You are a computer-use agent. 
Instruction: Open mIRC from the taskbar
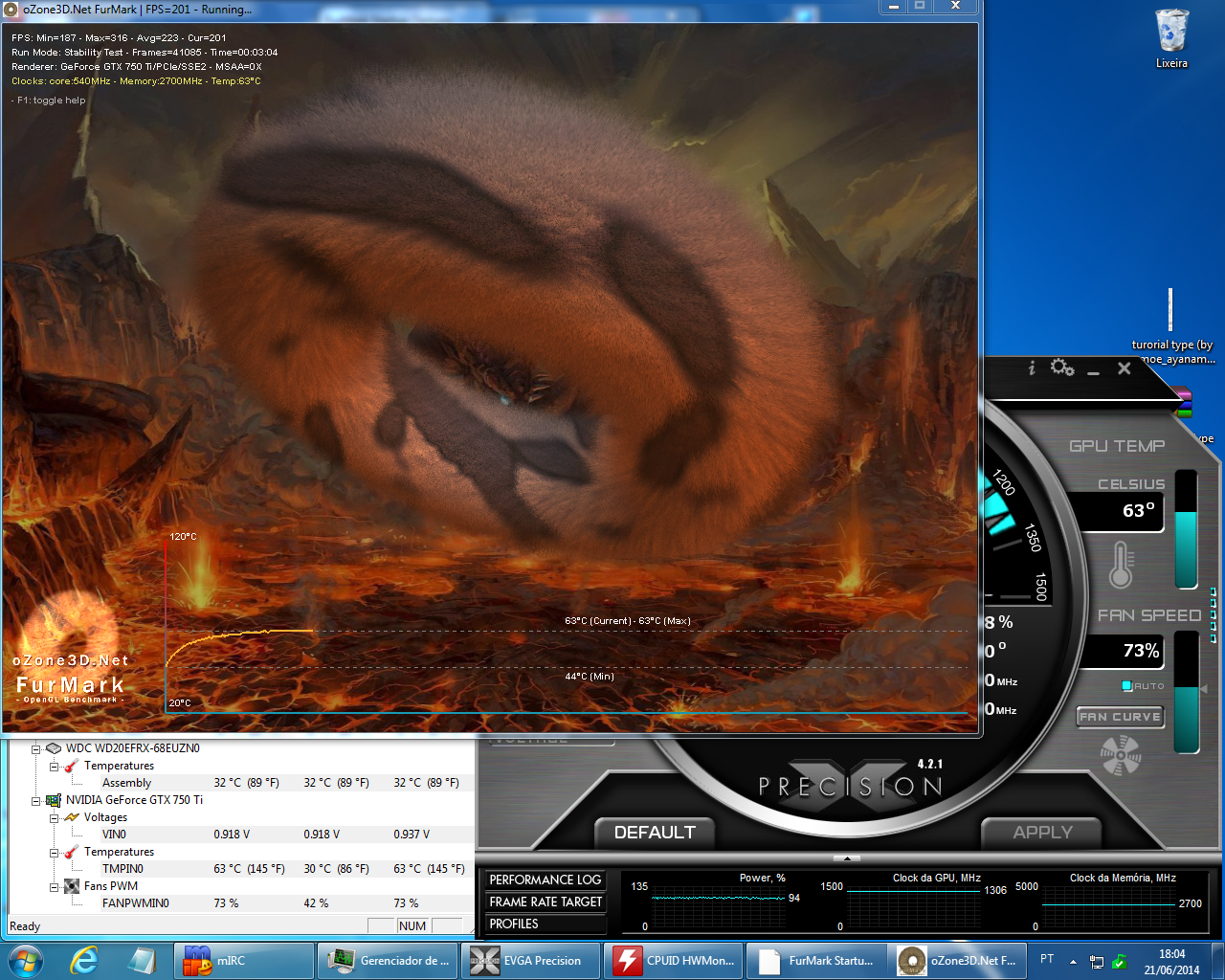click(x=244, y=961)
